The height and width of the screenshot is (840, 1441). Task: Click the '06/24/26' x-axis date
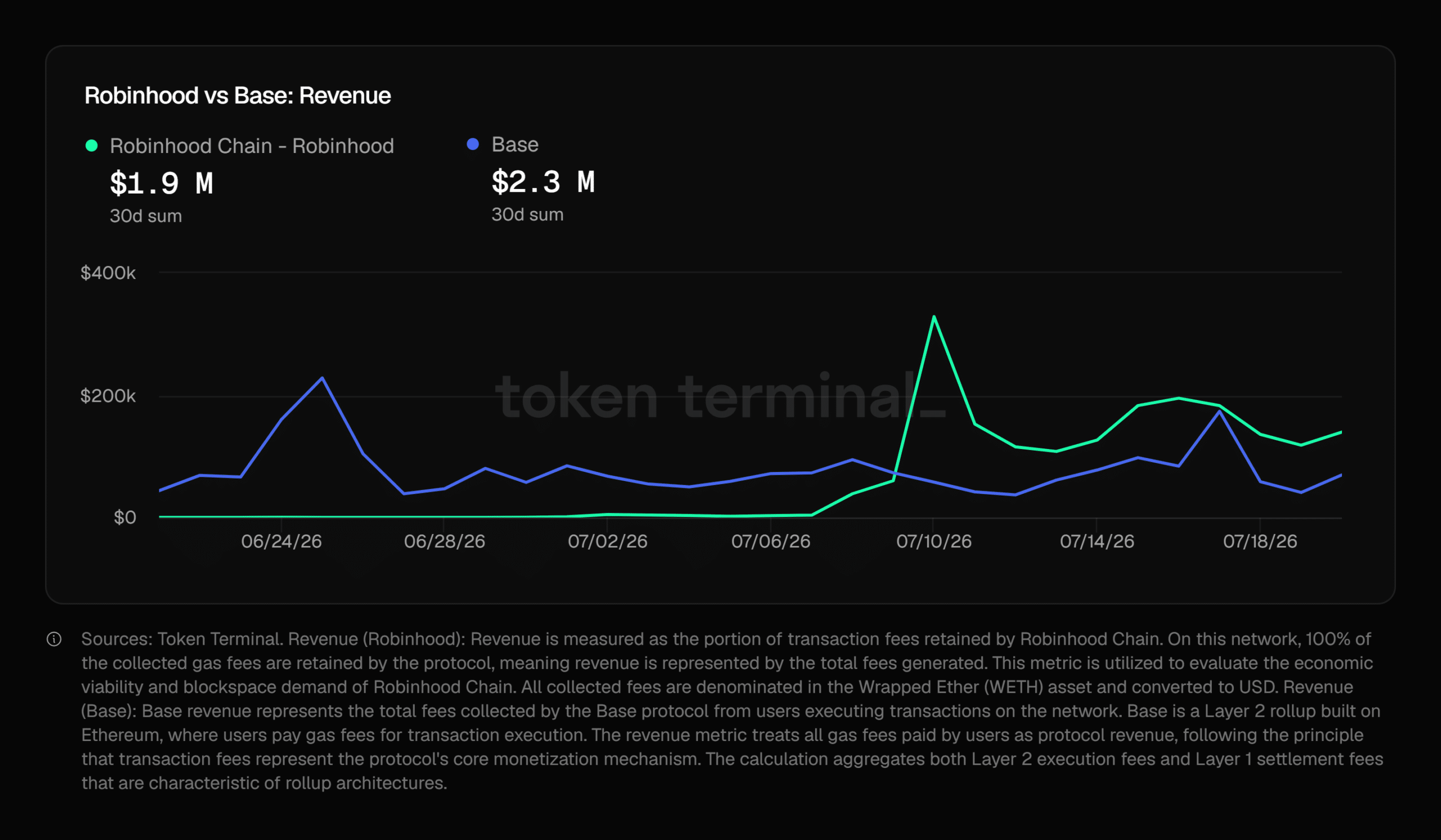281,542
